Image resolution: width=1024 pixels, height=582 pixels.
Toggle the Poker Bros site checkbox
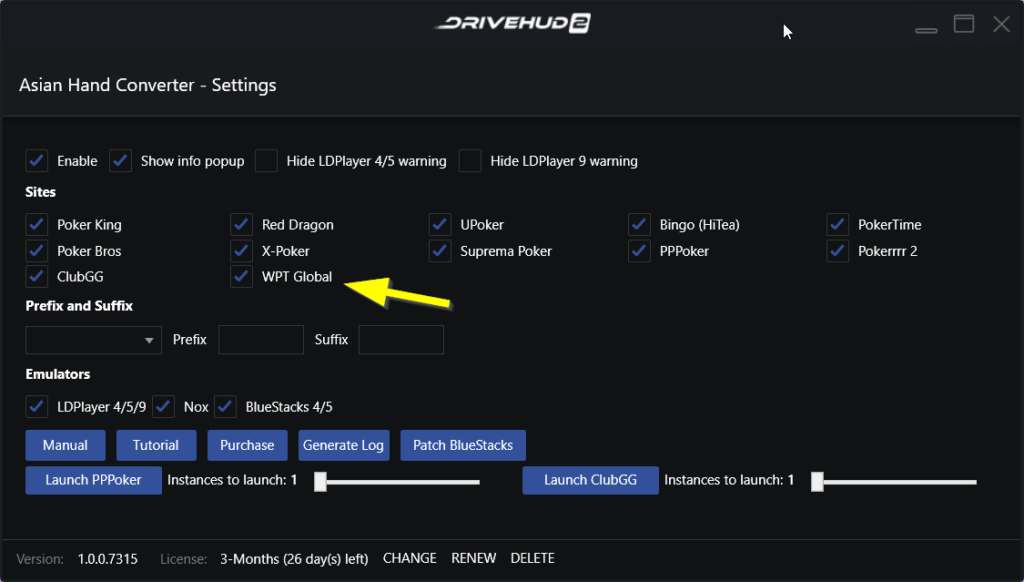pos(37,251)
